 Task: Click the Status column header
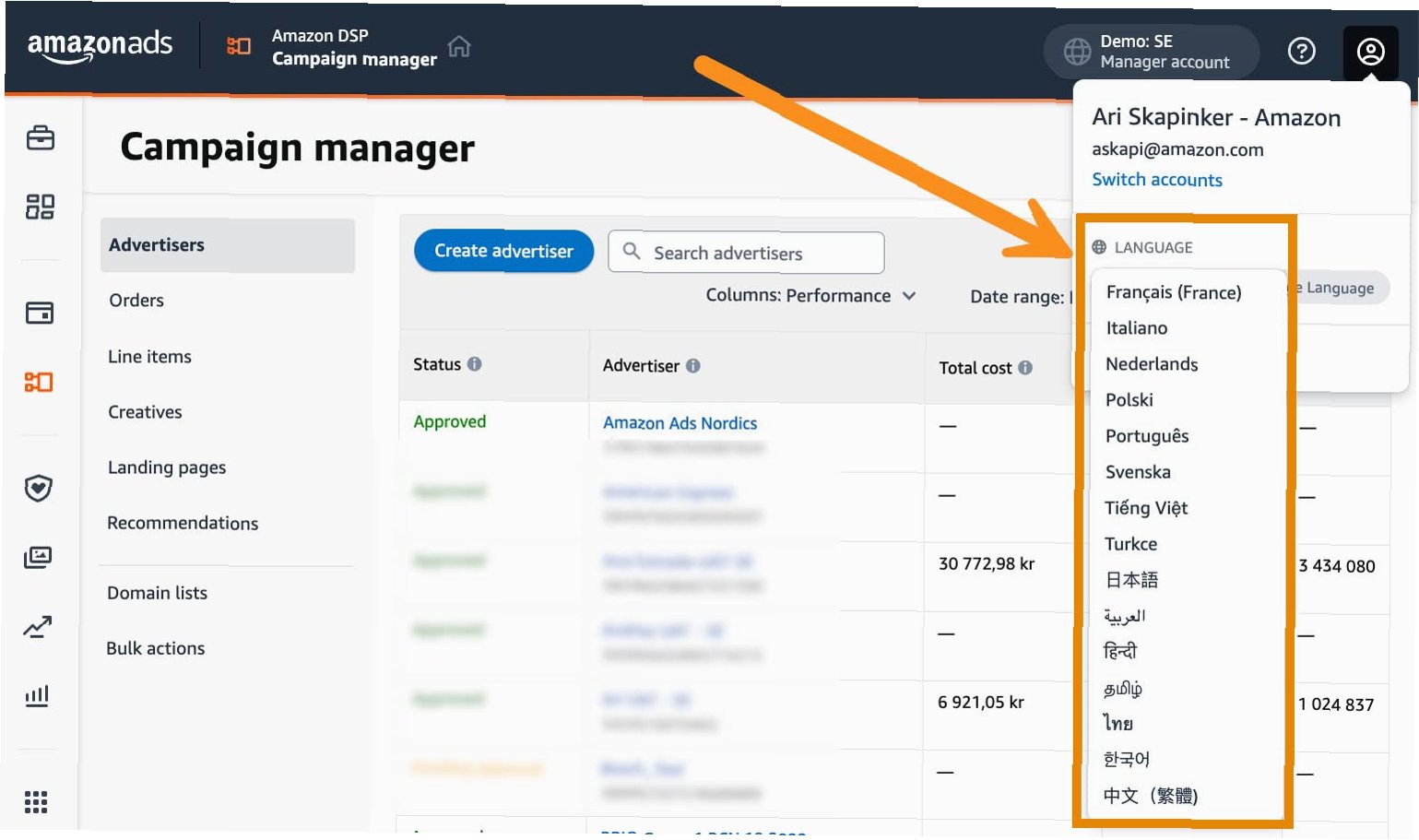(437, 364)
